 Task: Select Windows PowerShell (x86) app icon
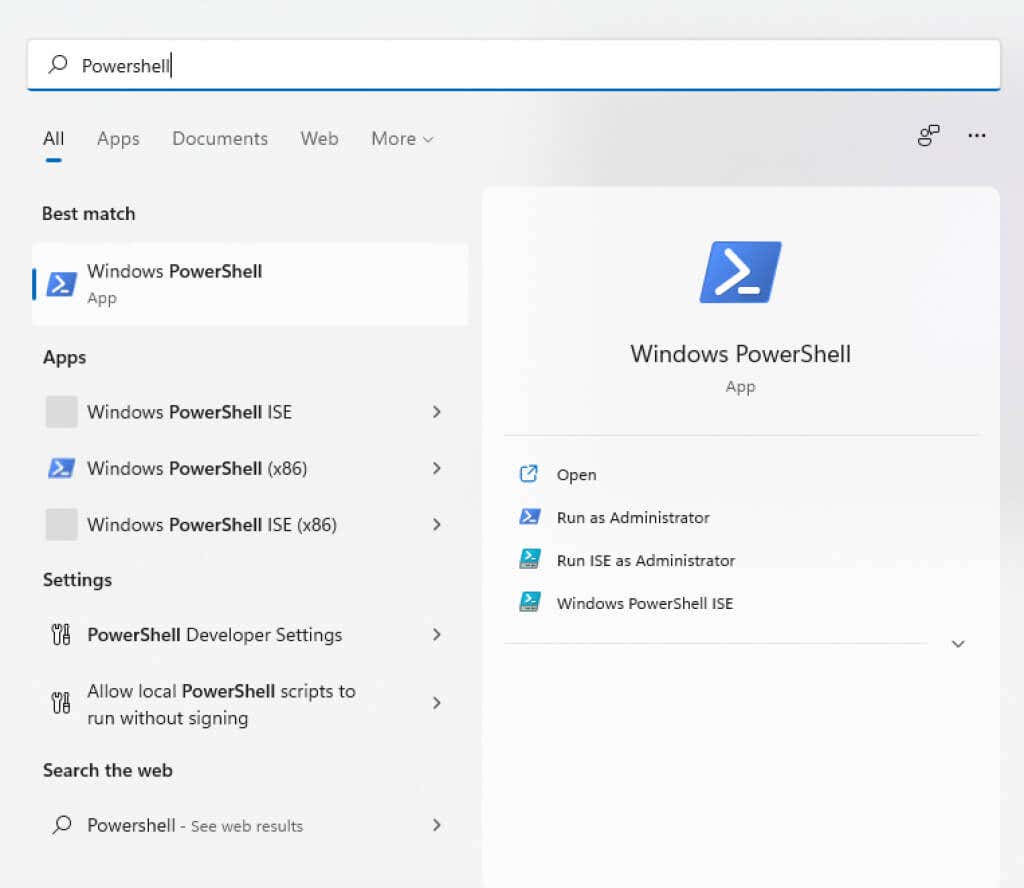click(x=61, y=468)
